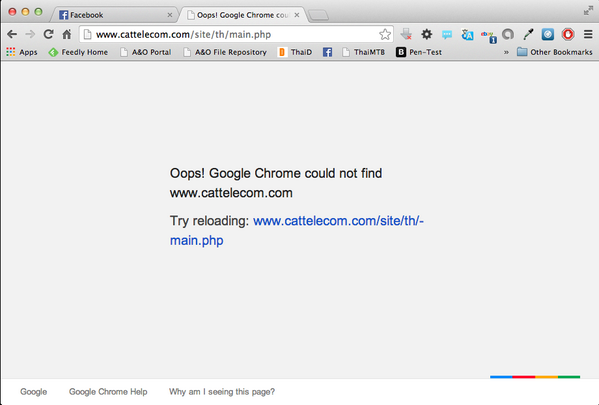Click the download arrow extension icon

[x=406, y=34]
